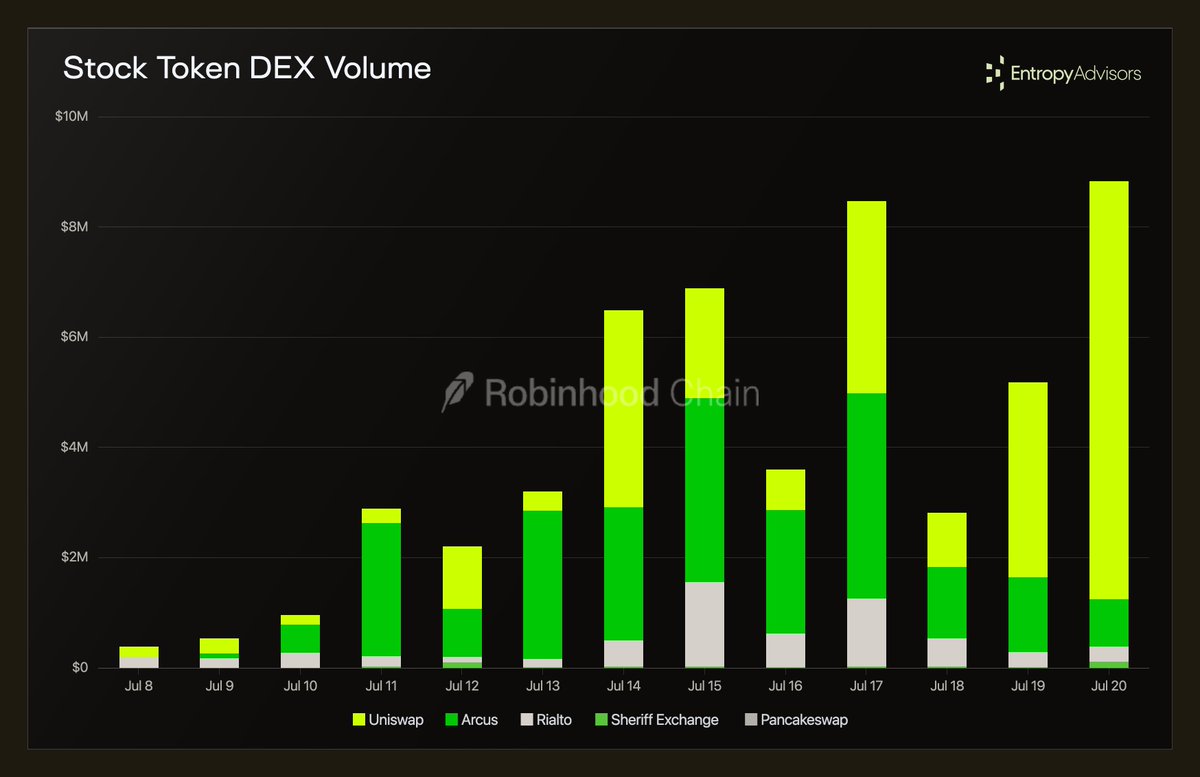
Task: Toggle the Sheriff Exchange legend label
Action: 665,720
